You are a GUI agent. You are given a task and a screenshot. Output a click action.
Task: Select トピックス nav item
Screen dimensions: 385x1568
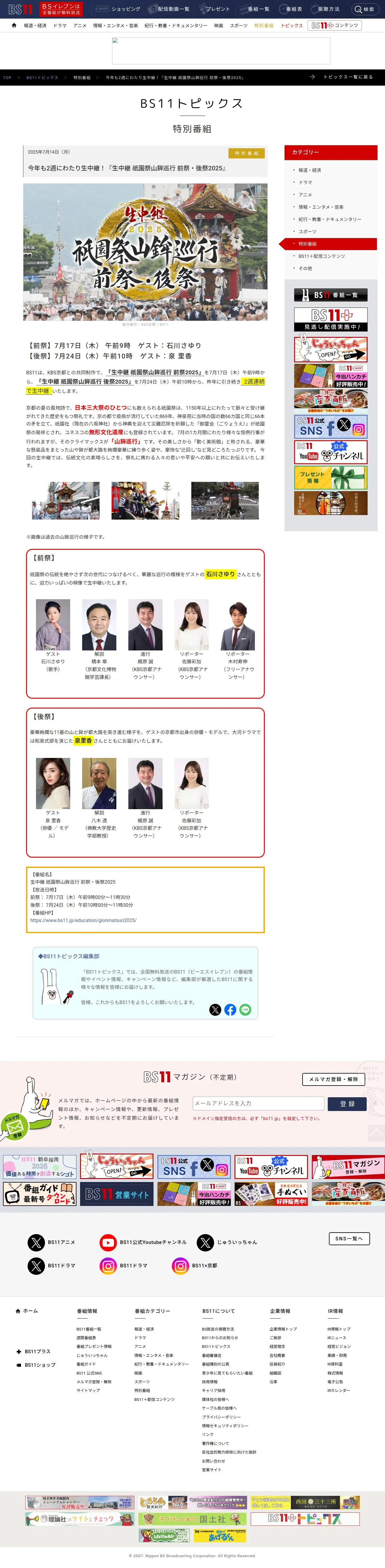(292, 25)
